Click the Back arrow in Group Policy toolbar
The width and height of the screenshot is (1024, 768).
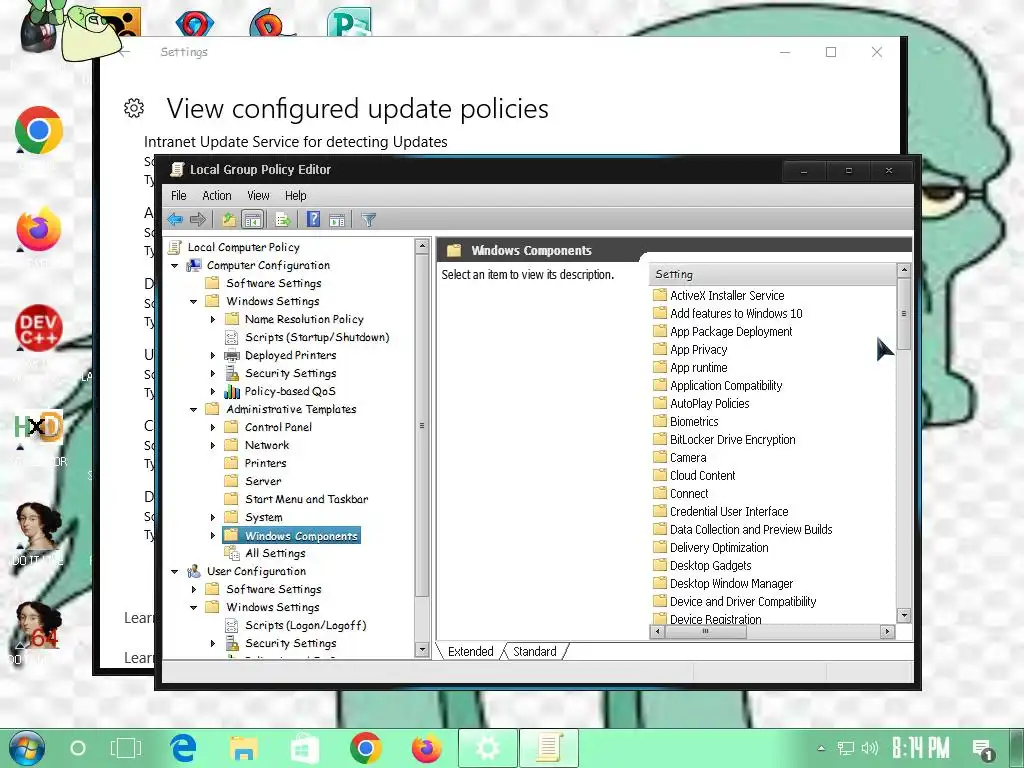pyautogui.click(x=175, y=220)
